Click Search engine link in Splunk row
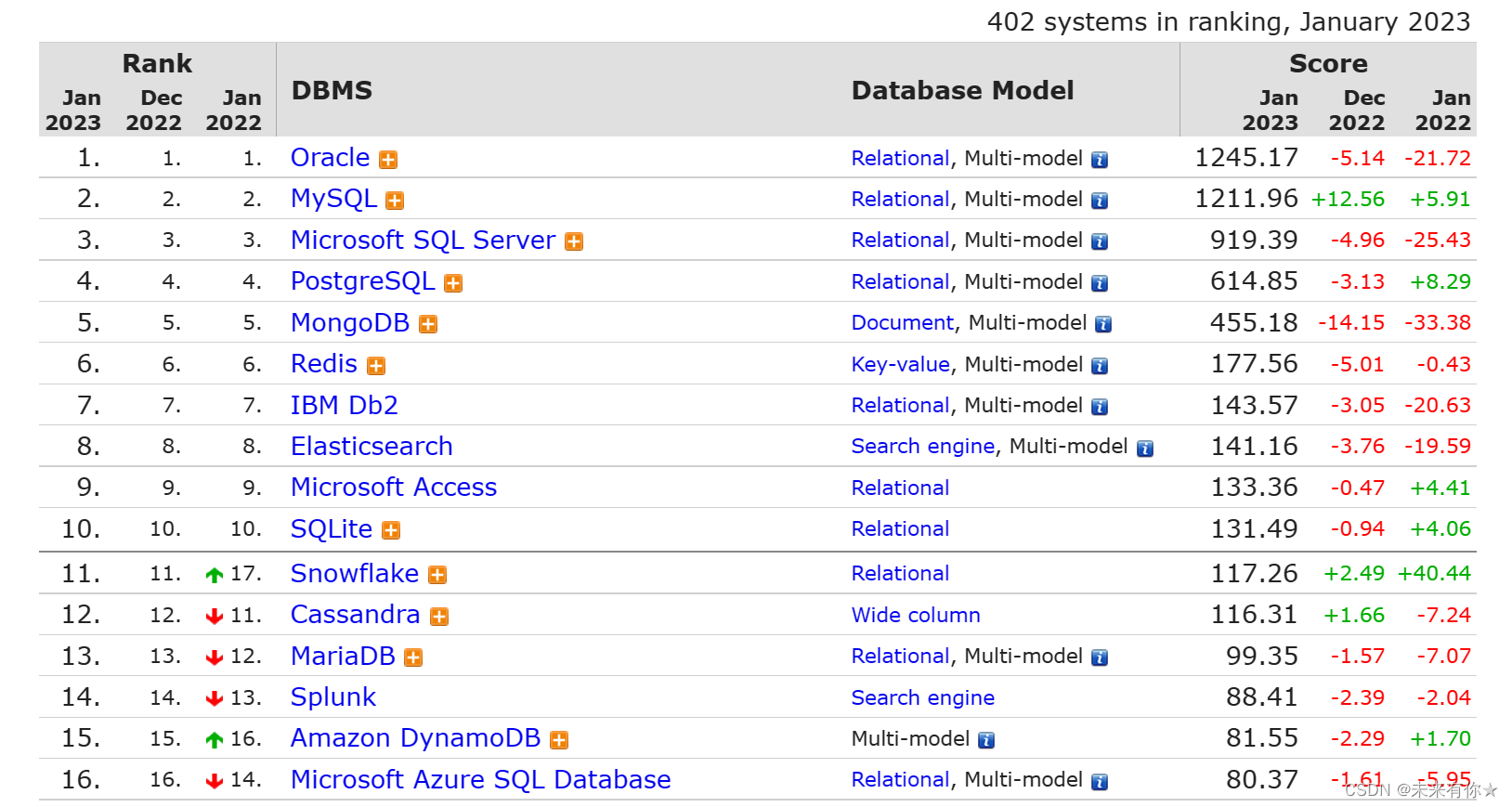This screenshot has width=1512, height=807. click(x=923, y=697)
